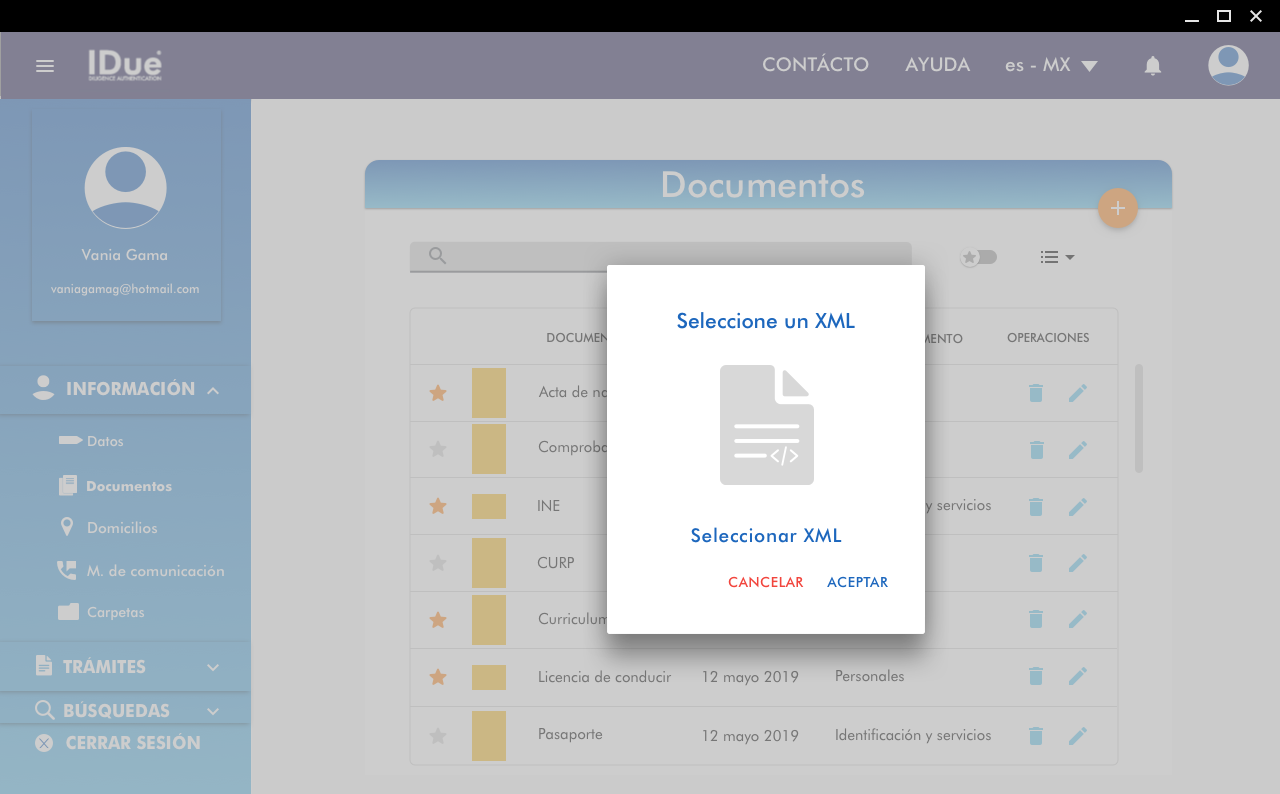Go to Carpetas in the sidebar

coord(115,612)
